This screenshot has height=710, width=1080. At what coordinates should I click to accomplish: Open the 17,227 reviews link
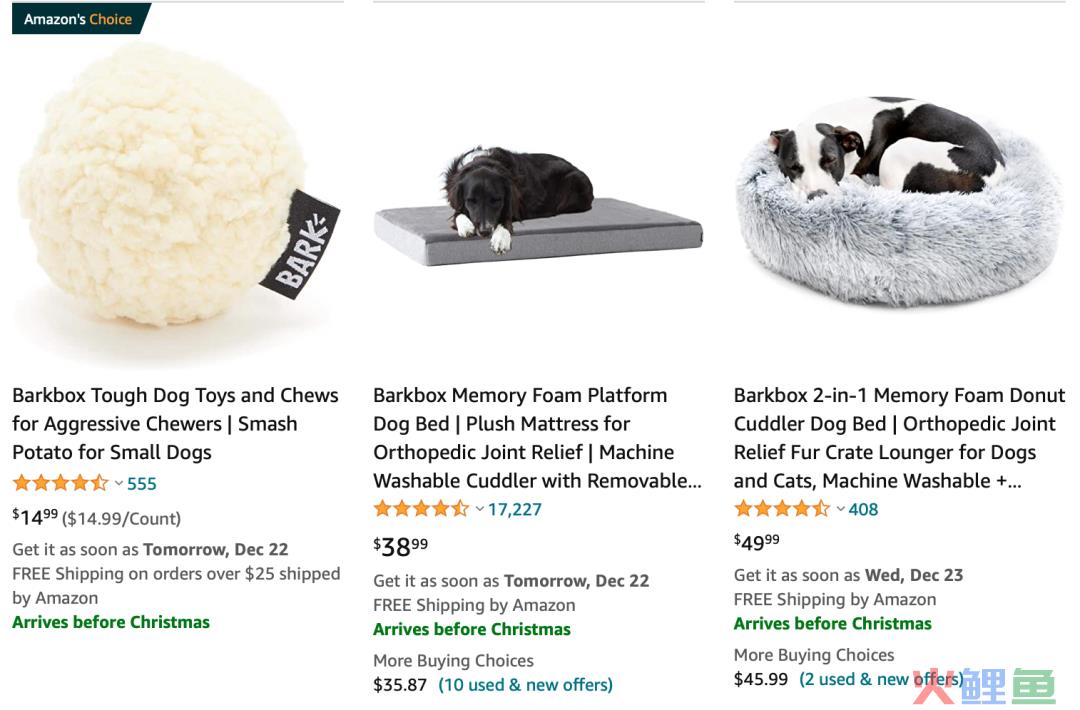tap(515, 510)
